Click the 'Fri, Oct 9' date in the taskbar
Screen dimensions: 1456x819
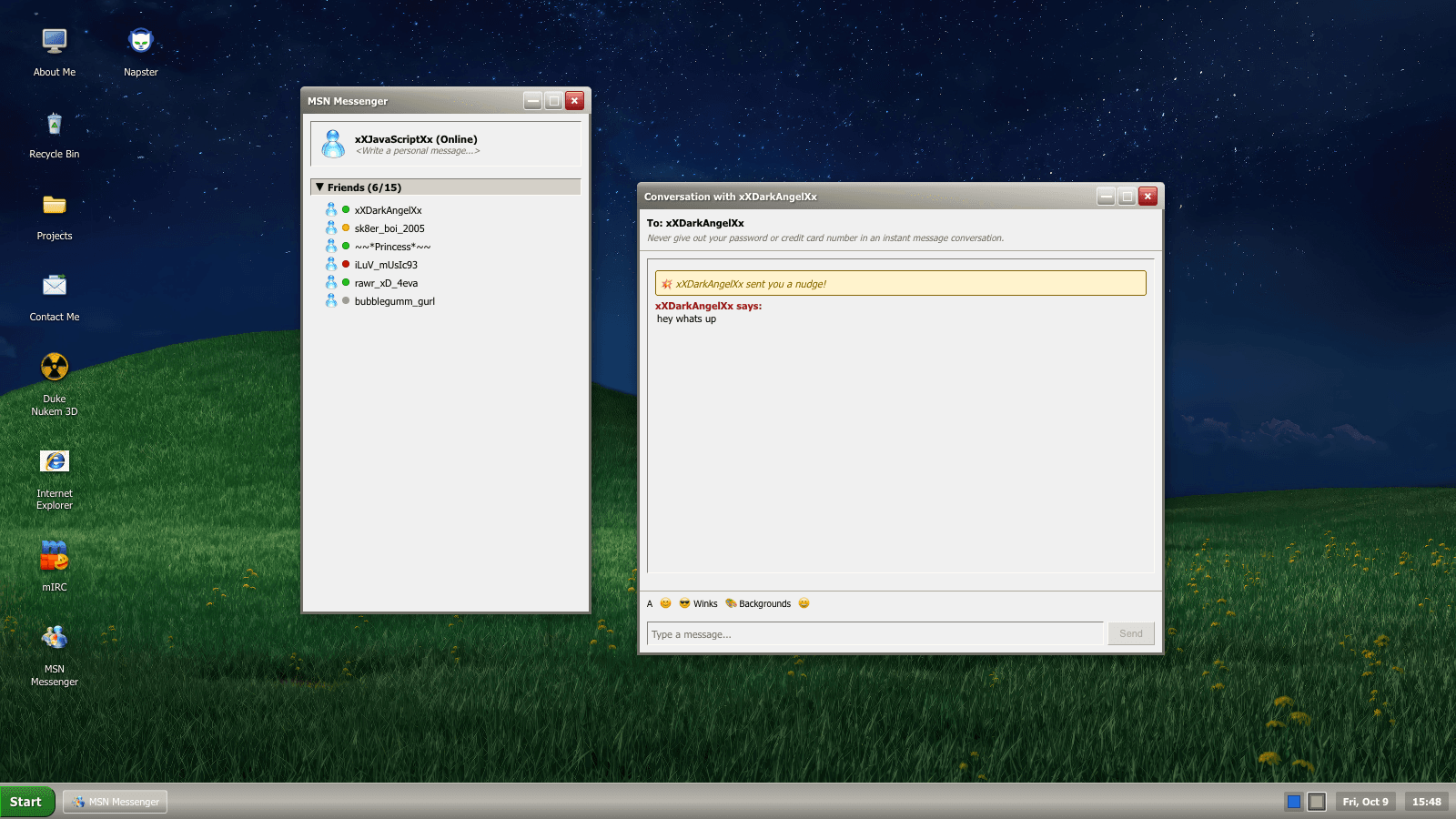point(1365,802)
